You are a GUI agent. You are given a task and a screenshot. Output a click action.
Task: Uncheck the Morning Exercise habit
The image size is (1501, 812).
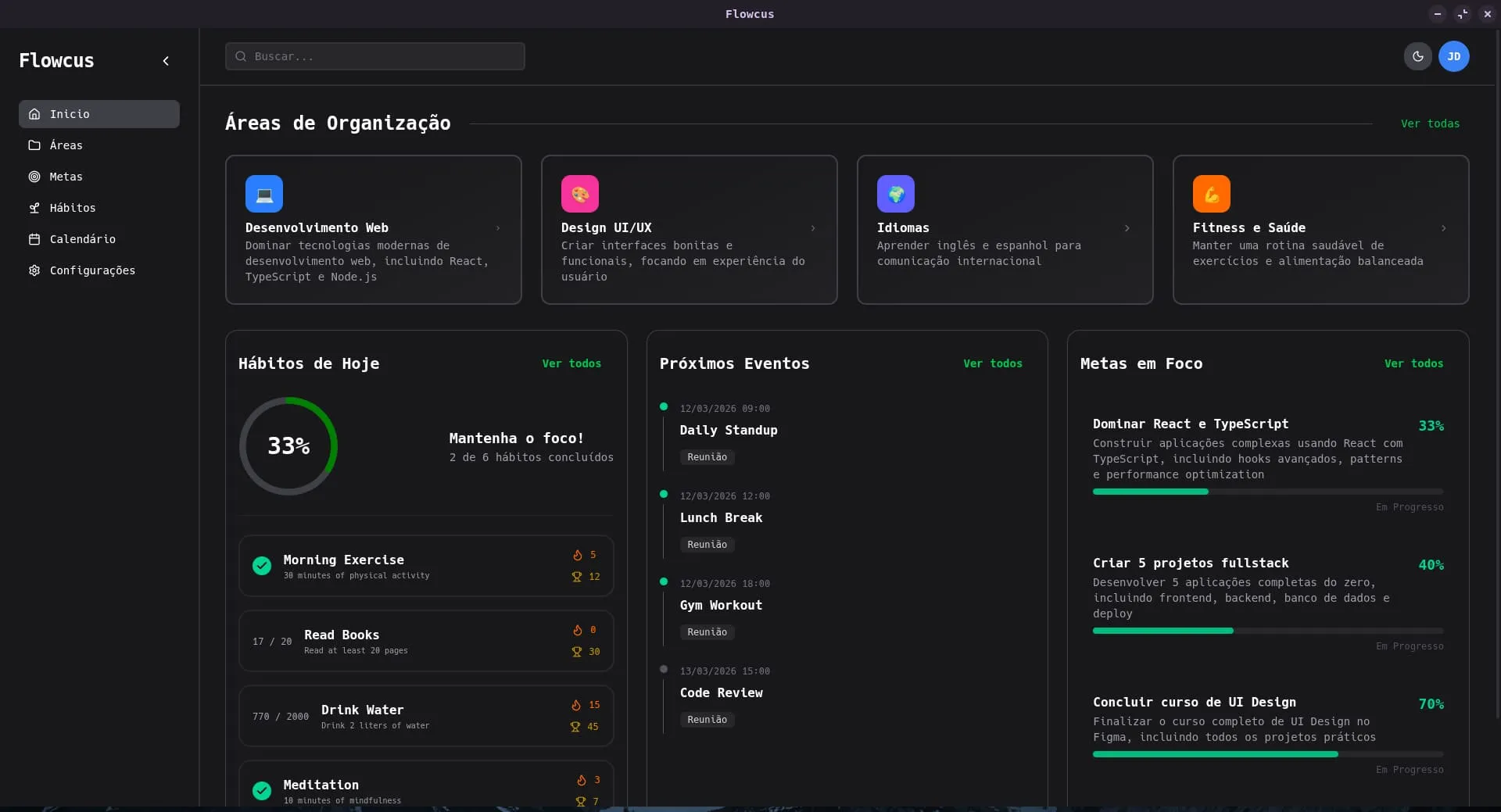(x=261, y=566)
